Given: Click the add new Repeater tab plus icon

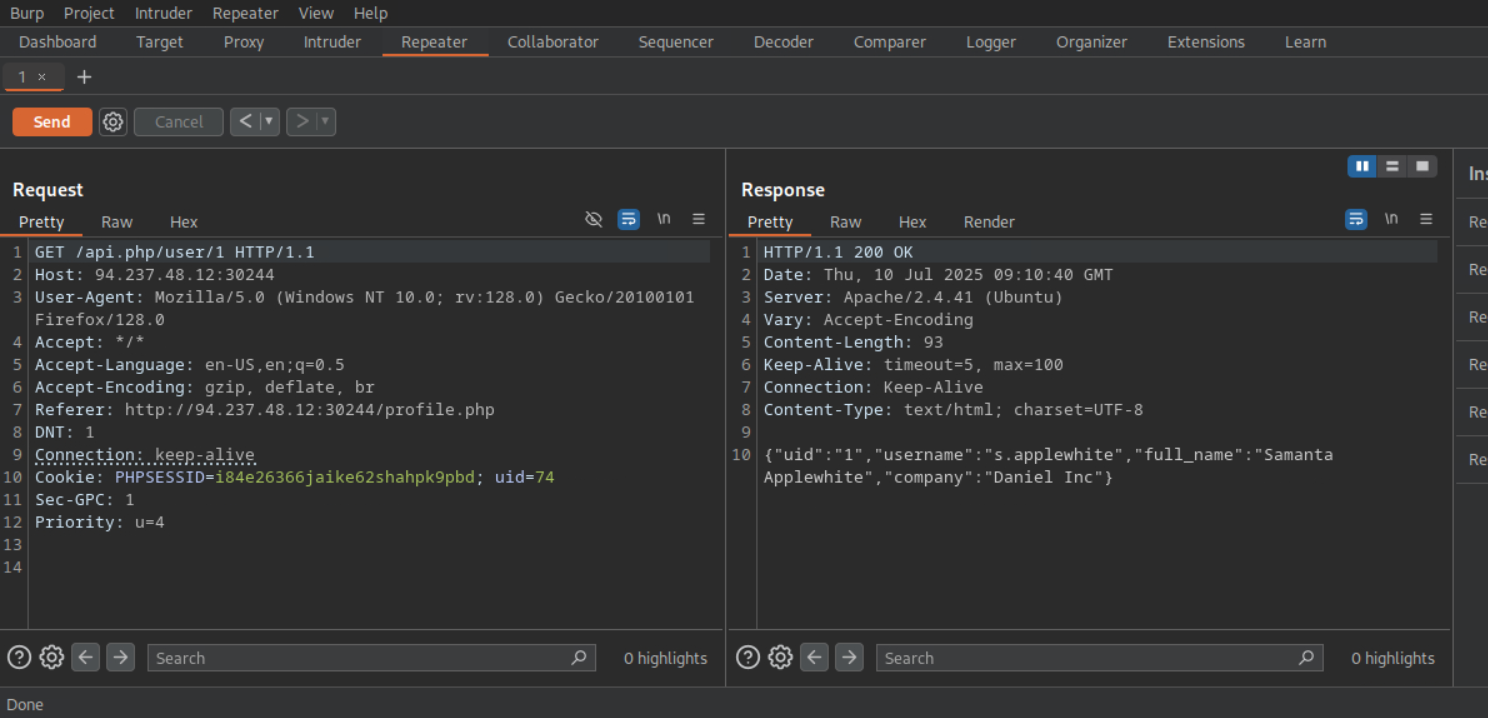Looking at the screenshot, I should point(84,77).
